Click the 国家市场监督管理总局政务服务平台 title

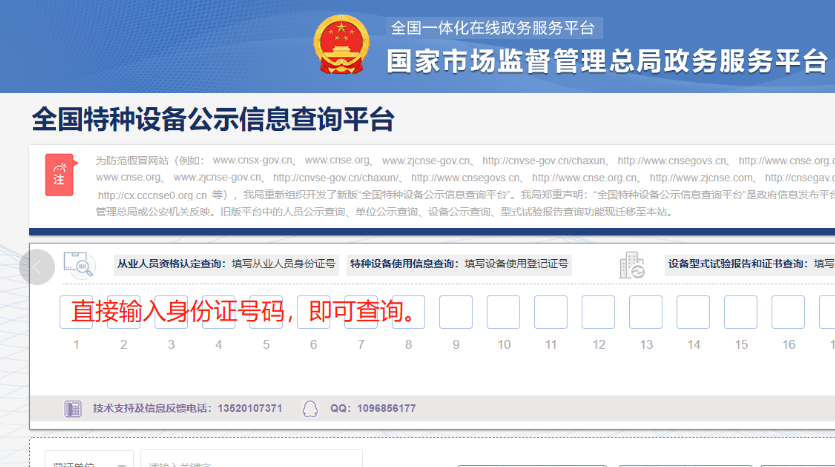coord(607,61)
